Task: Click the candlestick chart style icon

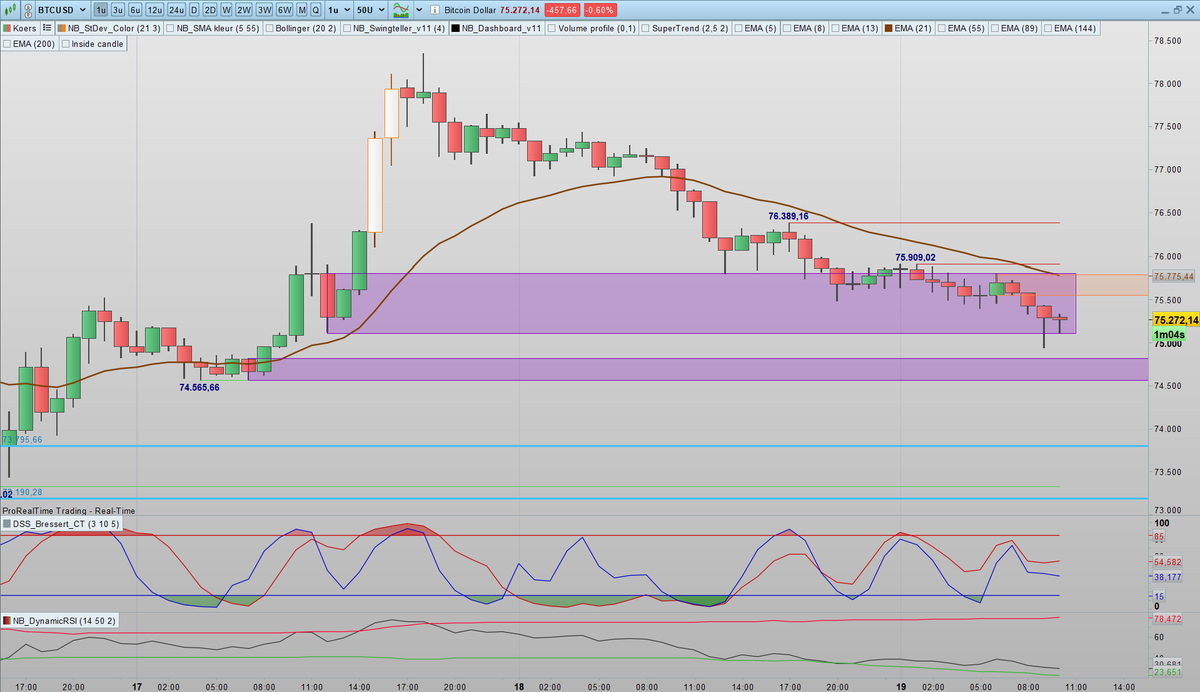Action: click(11, 10)
